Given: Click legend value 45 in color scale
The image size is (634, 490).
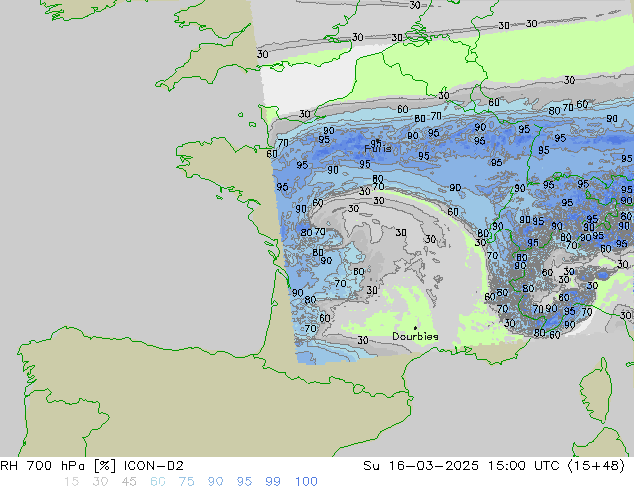Looking at the screenshot, I should point(129,482).
